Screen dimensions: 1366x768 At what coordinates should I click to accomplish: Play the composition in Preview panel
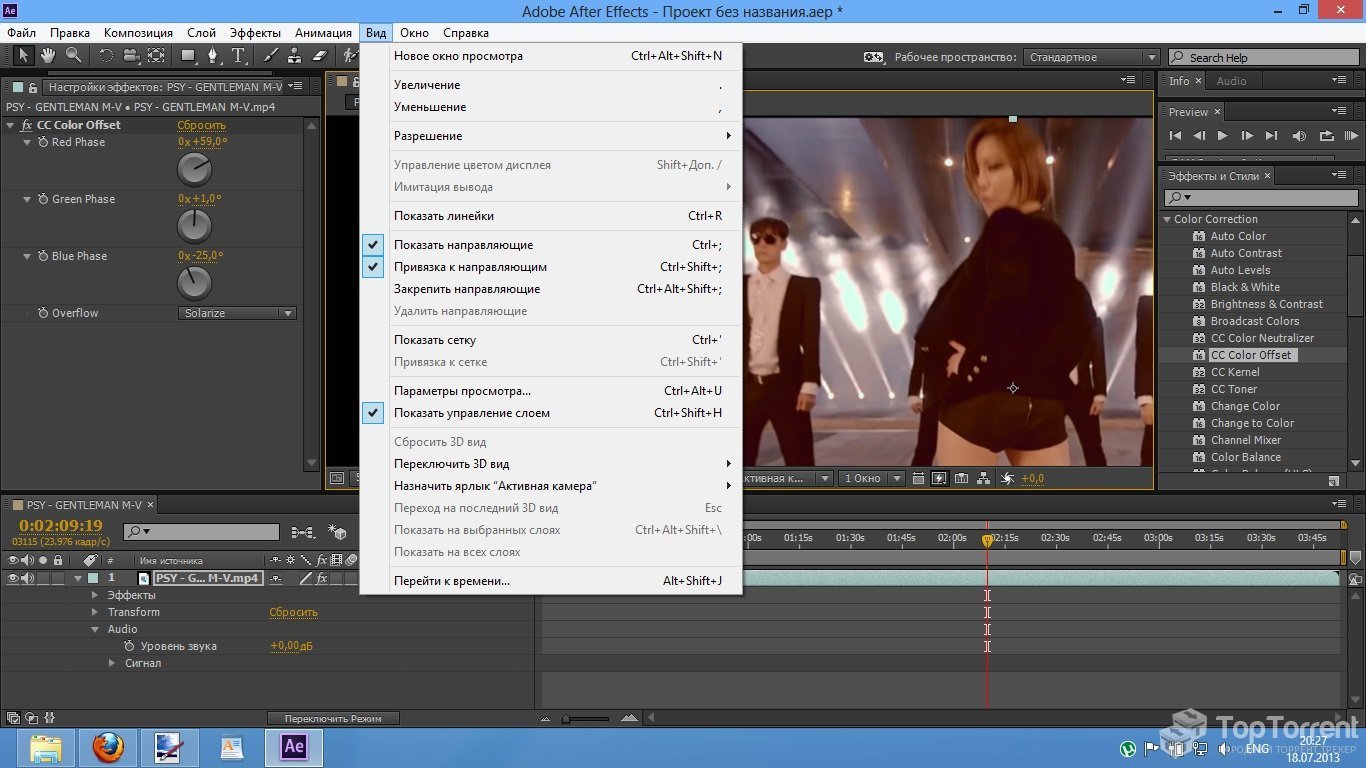(x=1222, y=136)
